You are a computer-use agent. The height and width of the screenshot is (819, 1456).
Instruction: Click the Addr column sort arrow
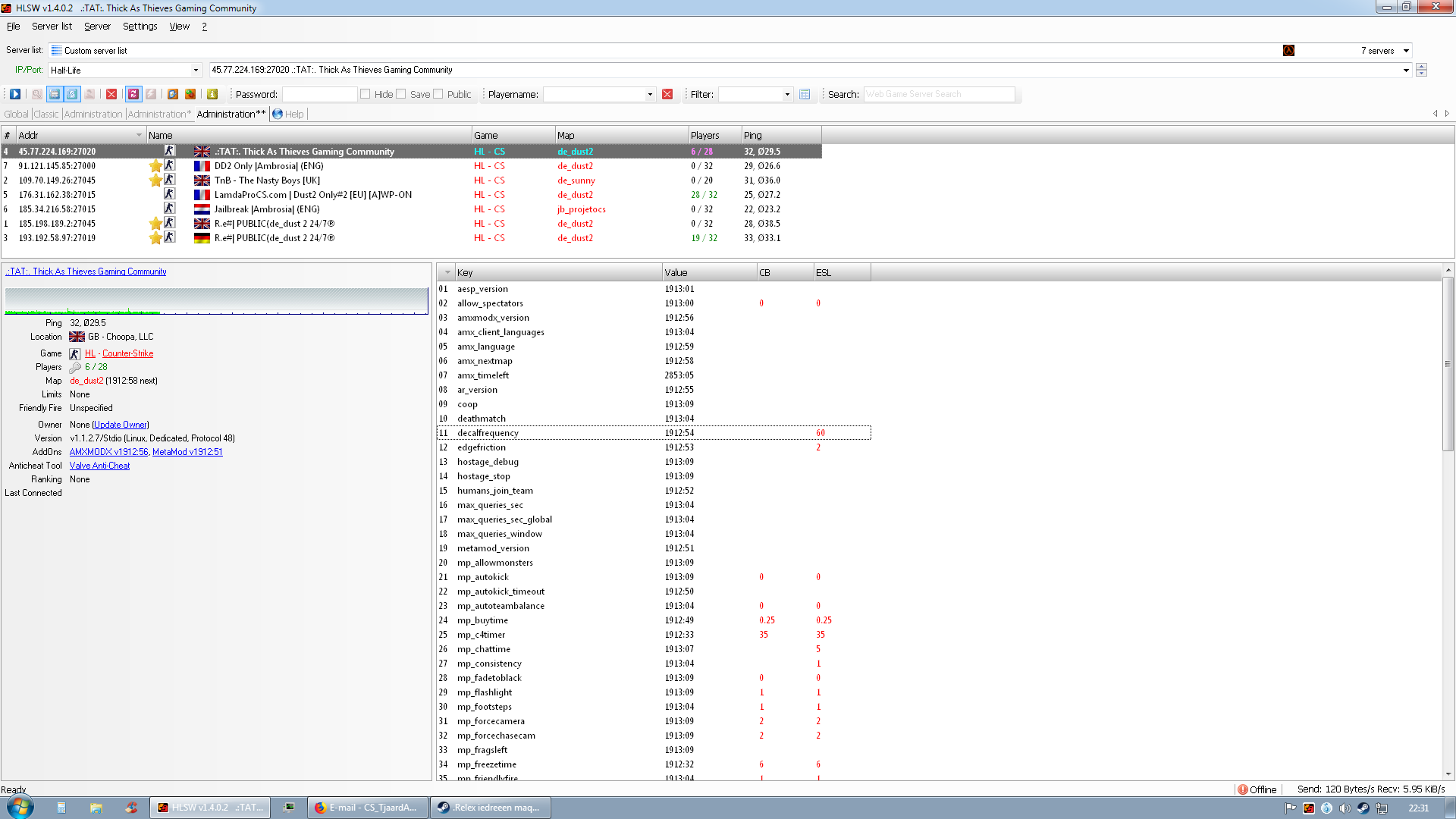pos(139,136)
